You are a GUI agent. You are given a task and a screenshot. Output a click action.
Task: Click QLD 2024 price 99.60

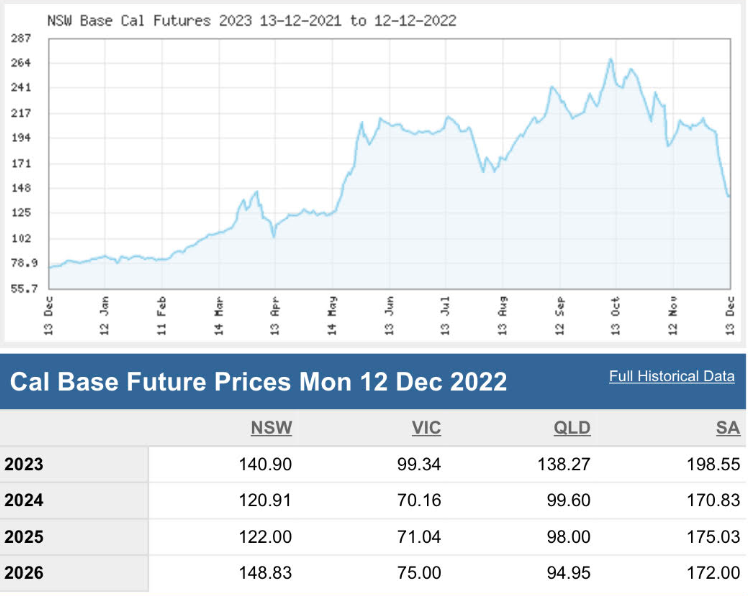[x=568, y=500]
